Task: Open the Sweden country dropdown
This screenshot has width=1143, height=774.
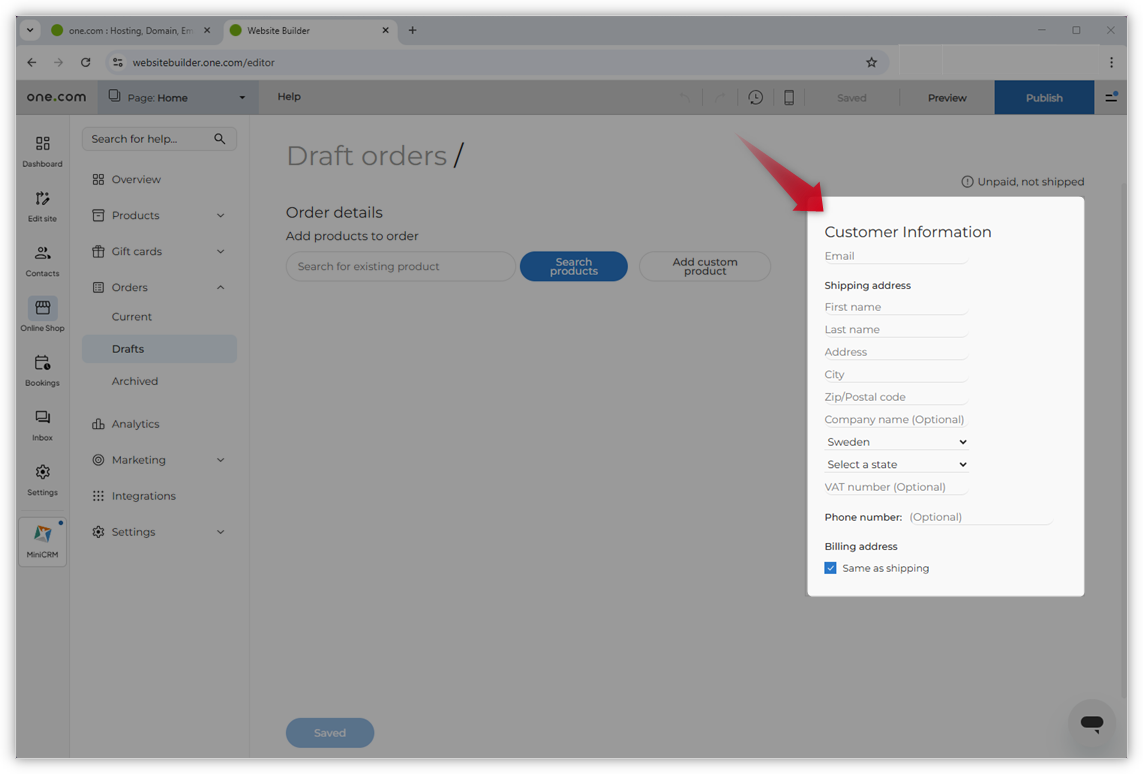Action: pos(896,442)
